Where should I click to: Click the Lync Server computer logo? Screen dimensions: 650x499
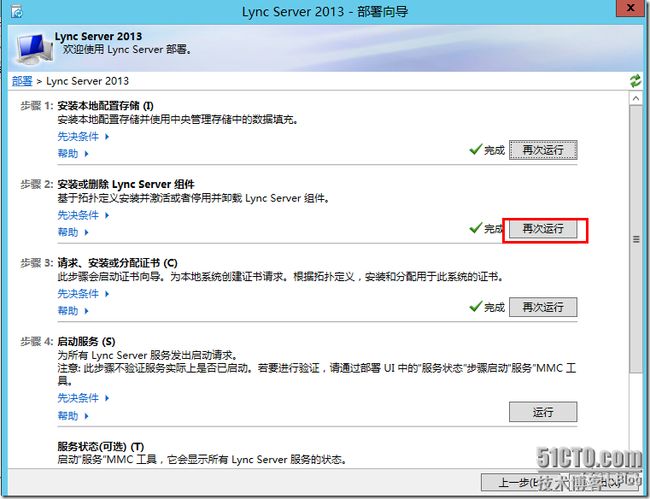tap(34, 49)
